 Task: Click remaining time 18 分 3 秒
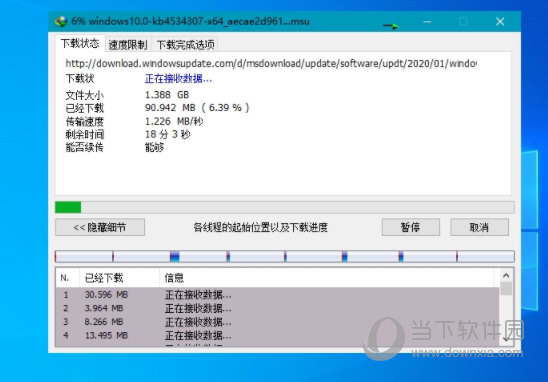coord(167,134)
